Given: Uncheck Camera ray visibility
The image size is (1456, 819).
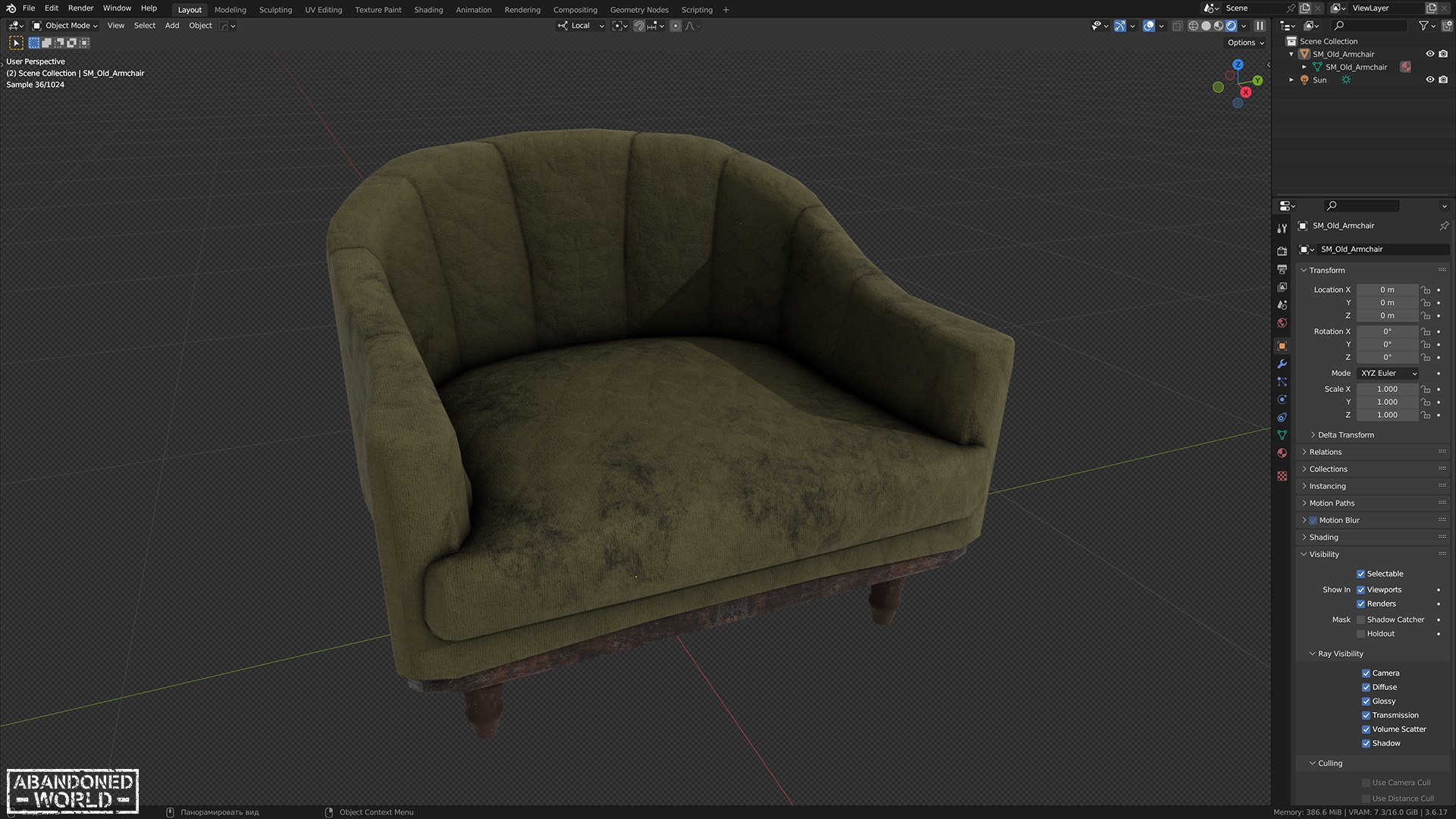Looking at the screenshot, I should tap(1366, 673).
